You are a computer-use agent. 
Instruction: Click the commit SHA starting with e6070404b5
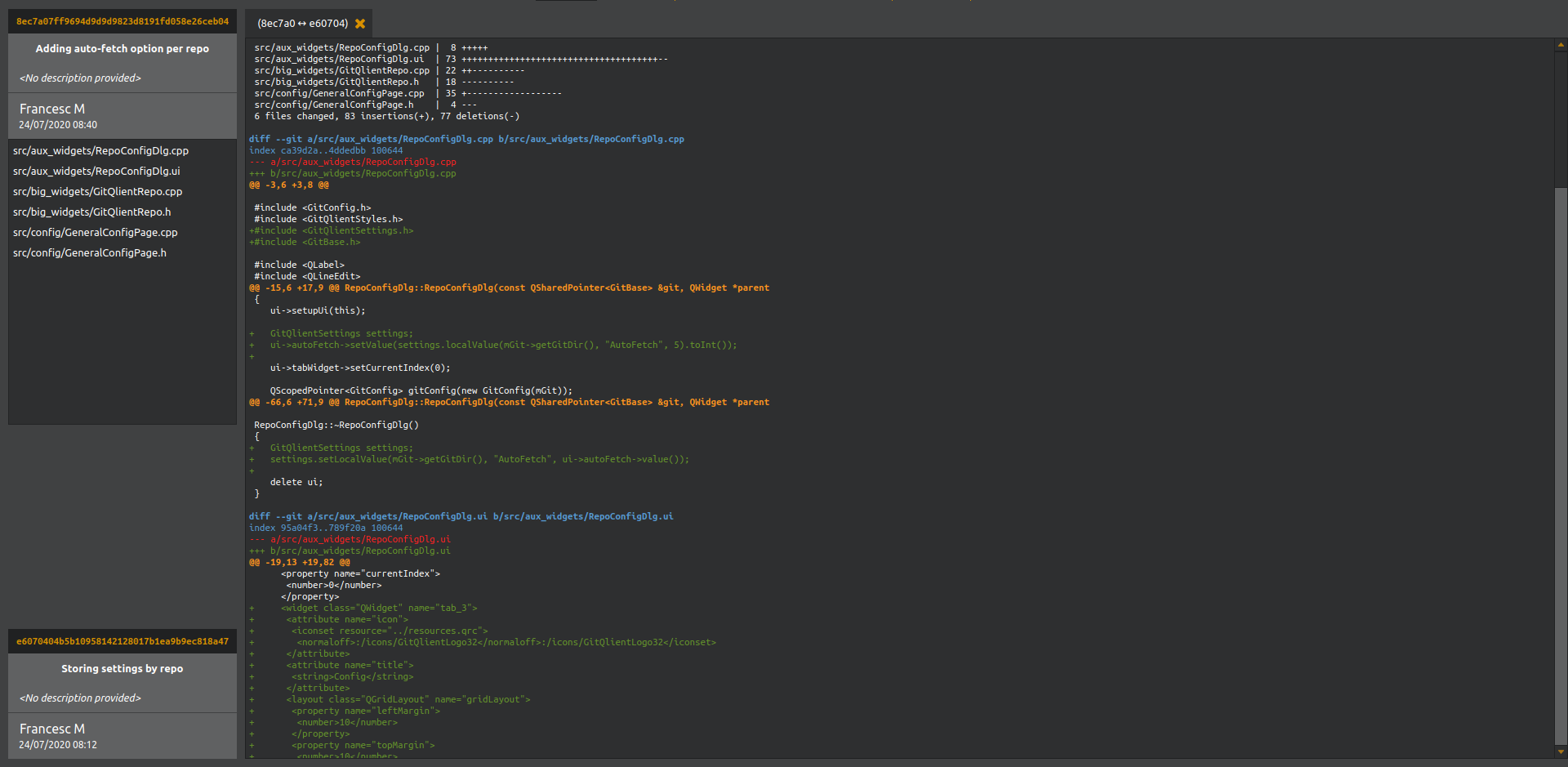click(x=122, y=641)
